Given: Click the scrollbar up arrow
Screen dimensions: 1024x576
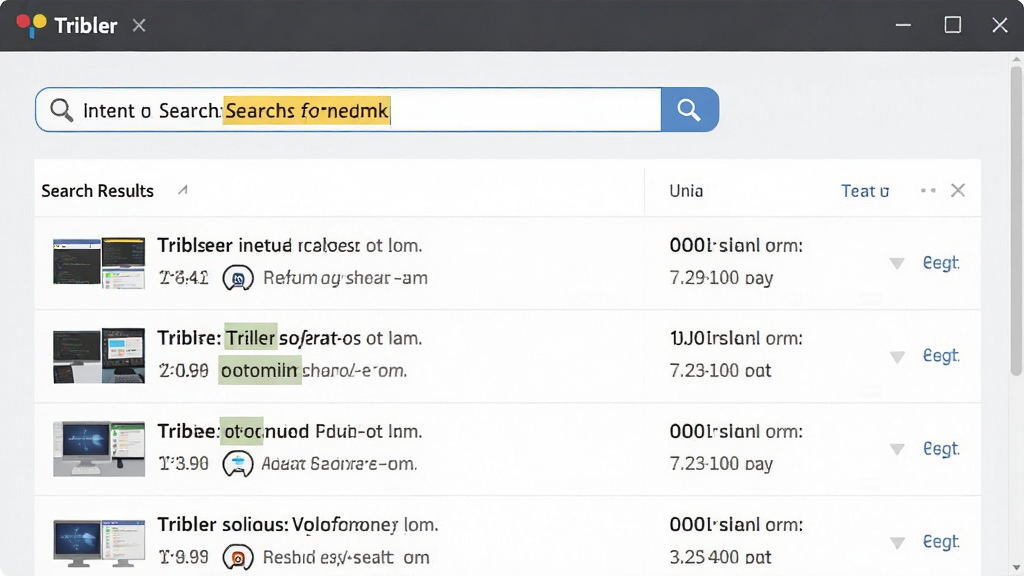Looking at the screenshot, I should (1016, 59).
